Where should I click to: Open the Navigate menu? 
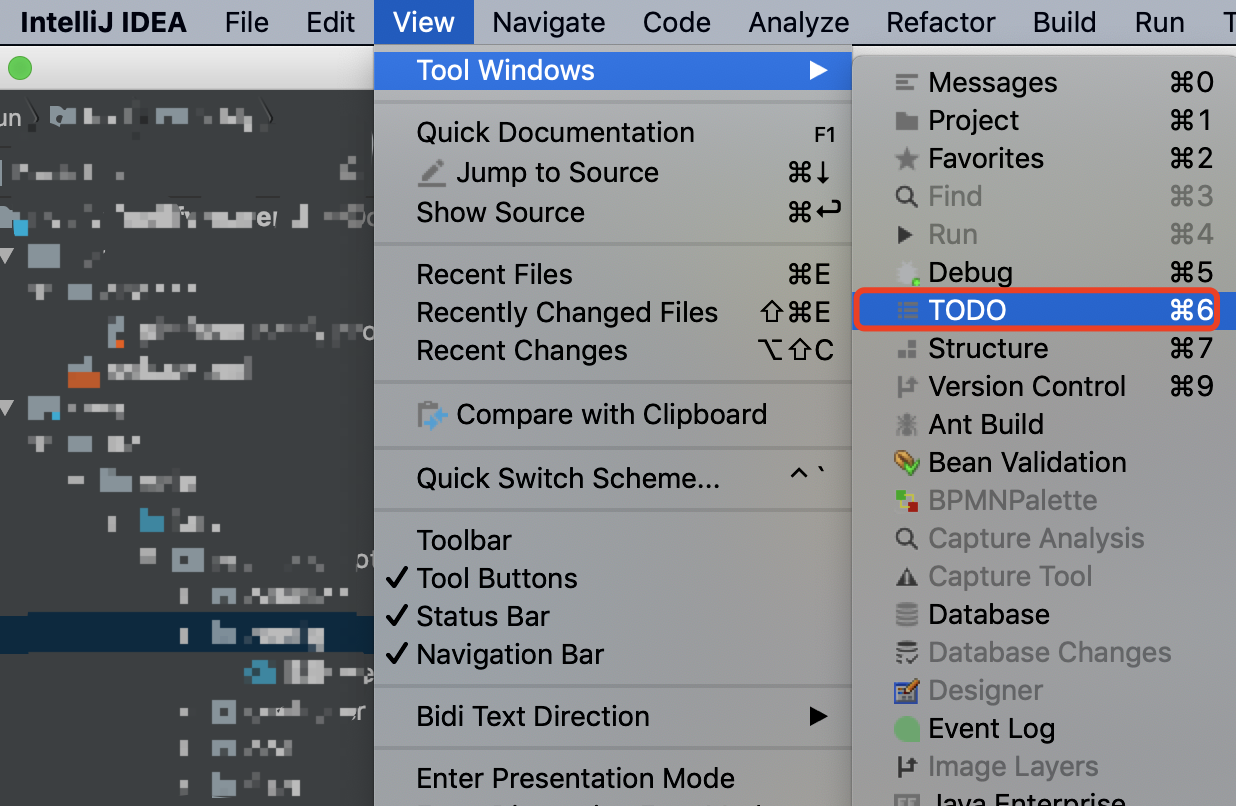(548, 22)
